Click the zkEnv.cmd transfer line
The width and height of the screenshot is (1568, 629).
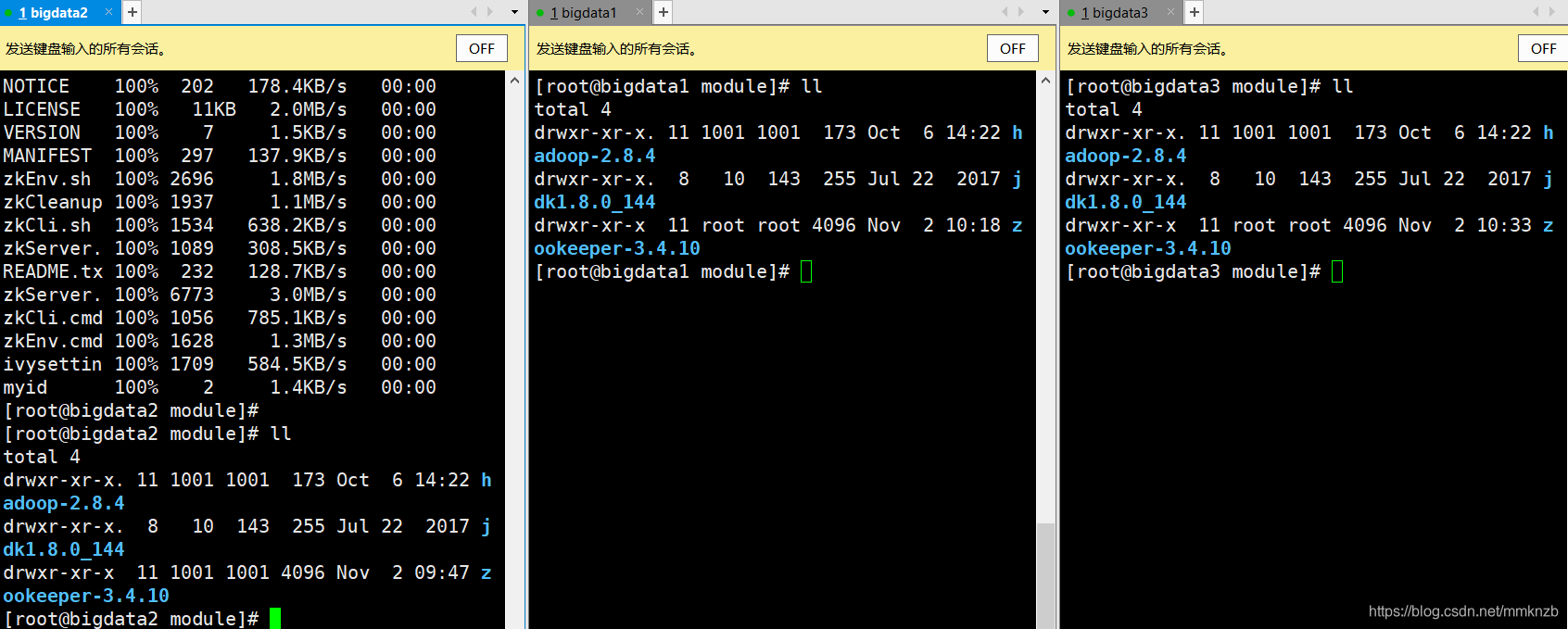coord(220,341)
